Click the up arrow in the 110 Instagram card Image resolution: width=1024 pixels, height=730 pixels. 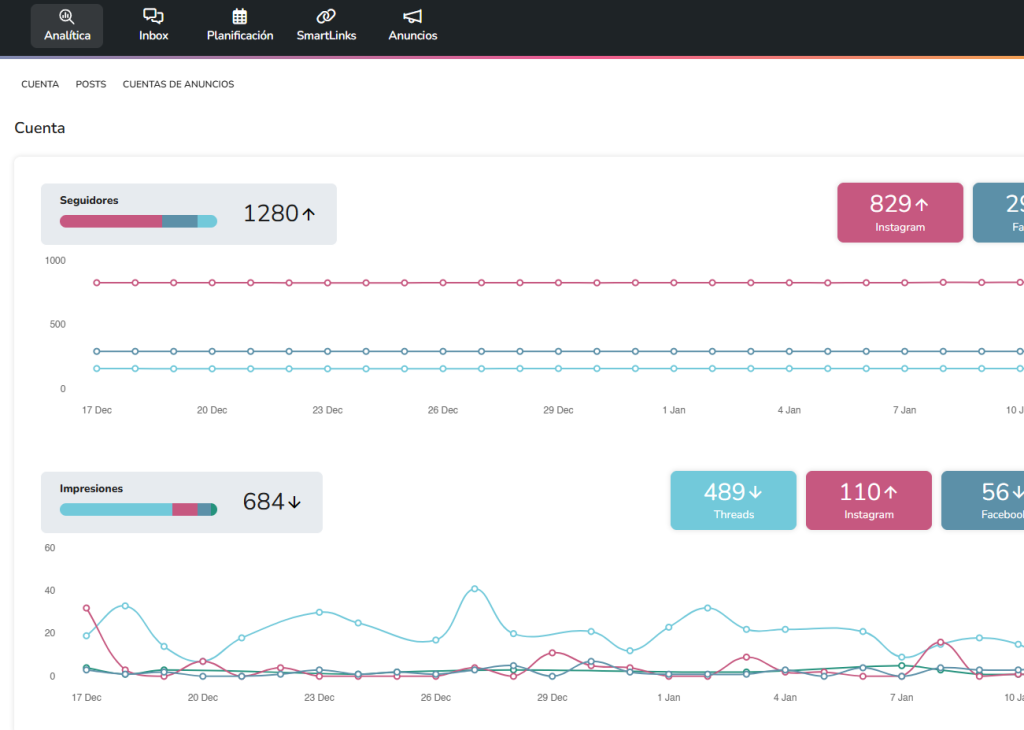[x=891, y=492]
